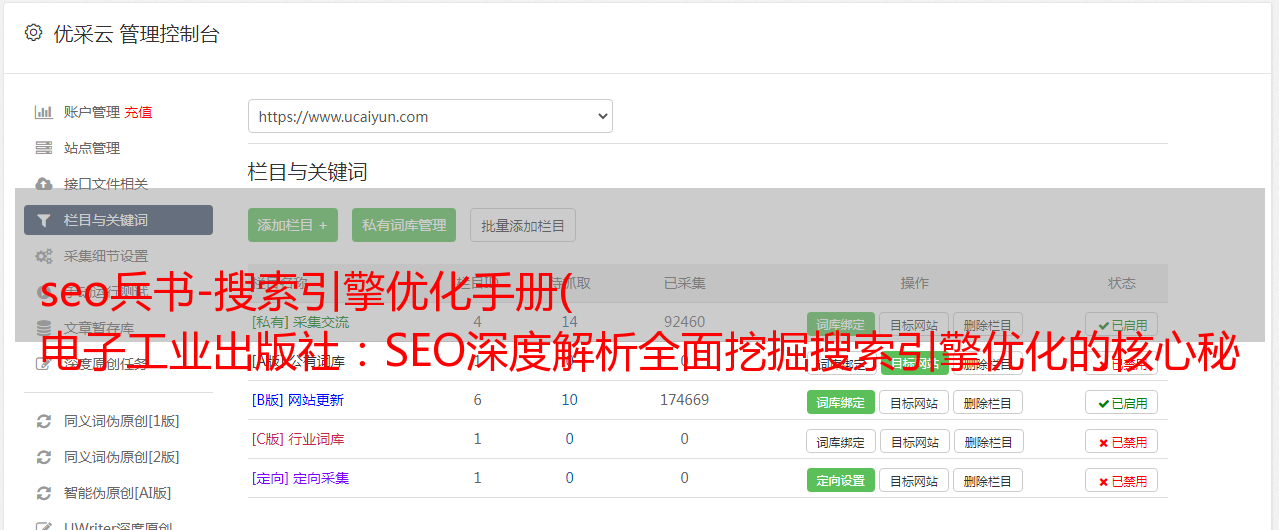Click the database icon for 文章暂存库

[44, 327]
